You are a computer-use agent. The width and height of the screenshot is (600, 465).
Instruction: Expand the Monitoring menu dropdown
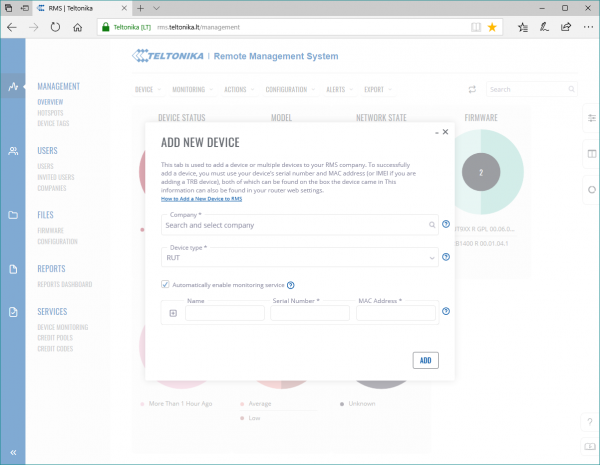point(192,90)
